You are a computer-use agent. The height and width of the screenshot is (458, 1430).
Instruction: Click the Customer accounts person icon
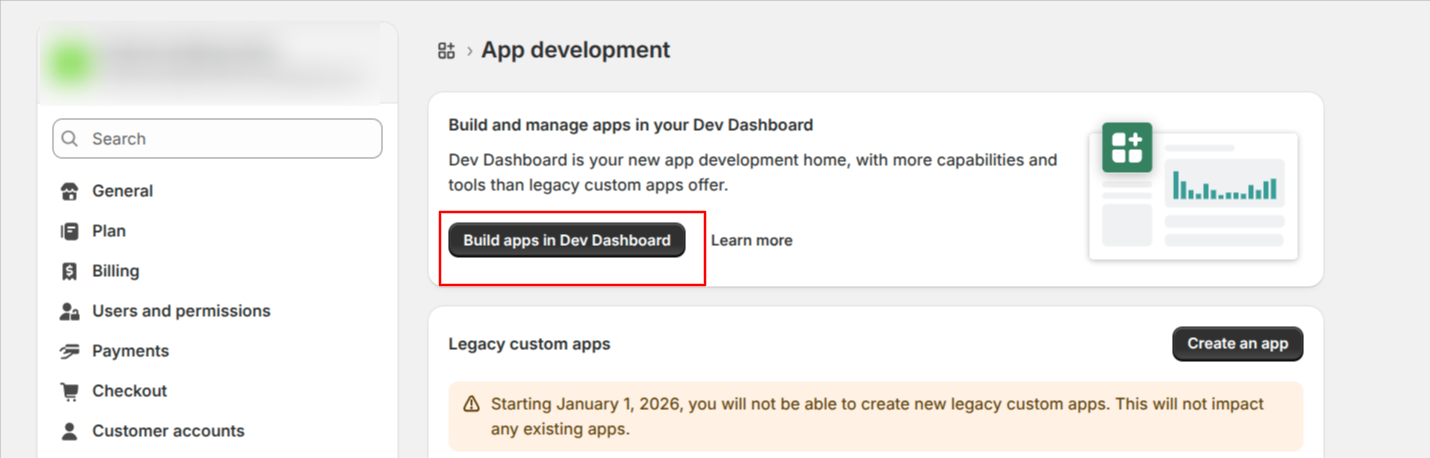click(69, 431)
